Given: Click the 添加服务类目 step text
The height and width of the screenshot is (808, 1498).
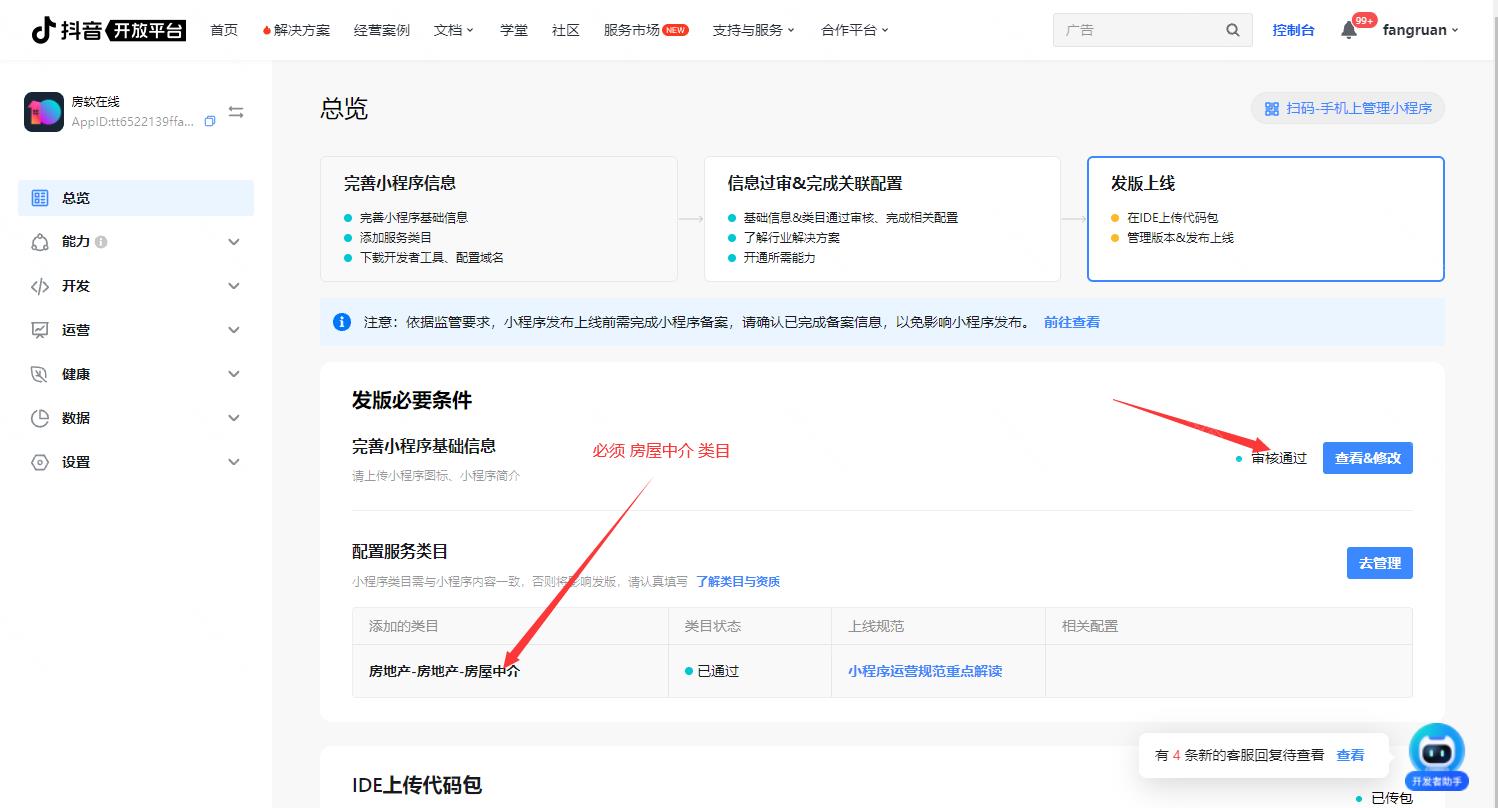Looking at the screenshot, I should point(396,238).
